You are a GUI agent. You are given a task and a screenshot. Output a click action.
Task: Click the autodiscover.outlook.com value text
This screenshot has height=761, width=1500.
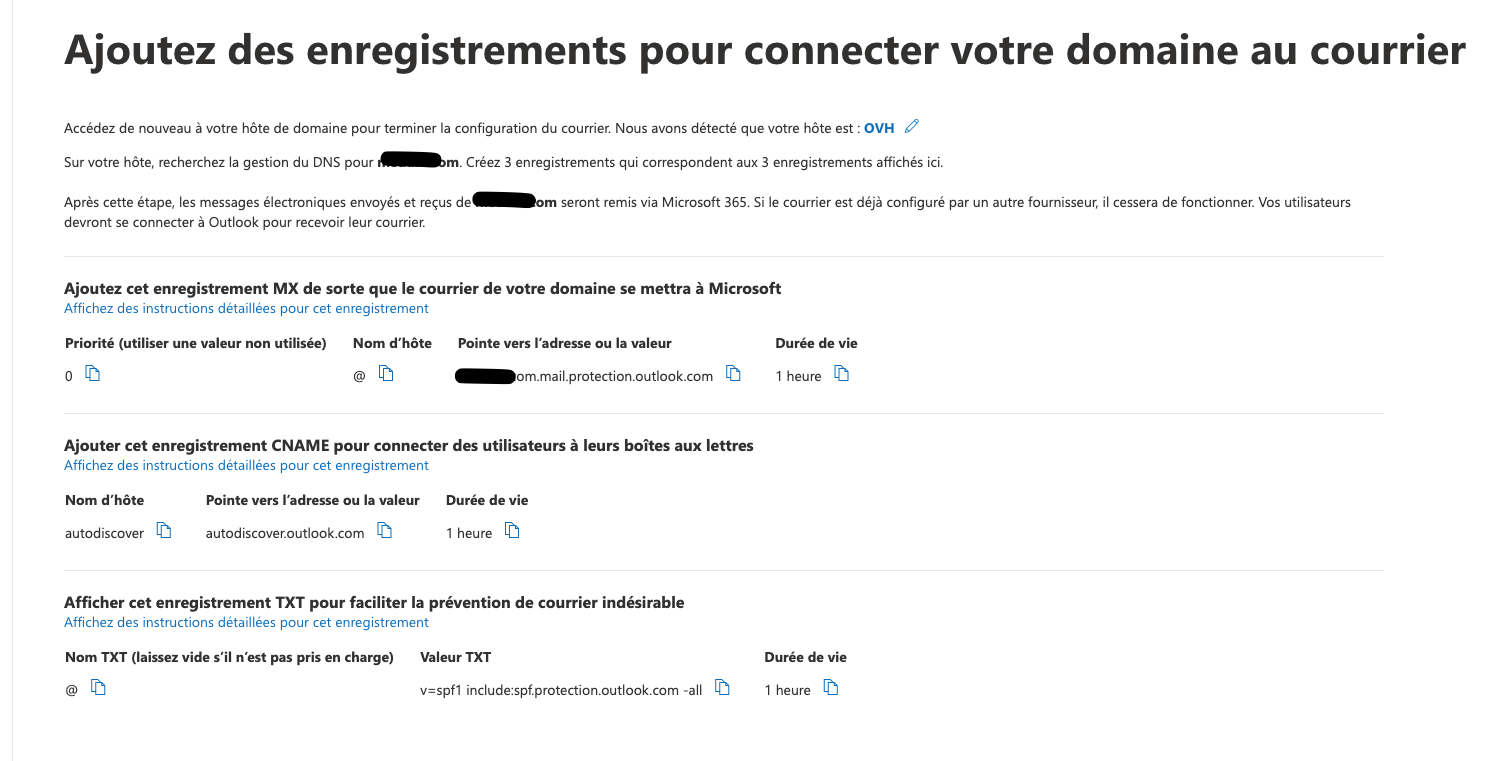coord(285,533)
